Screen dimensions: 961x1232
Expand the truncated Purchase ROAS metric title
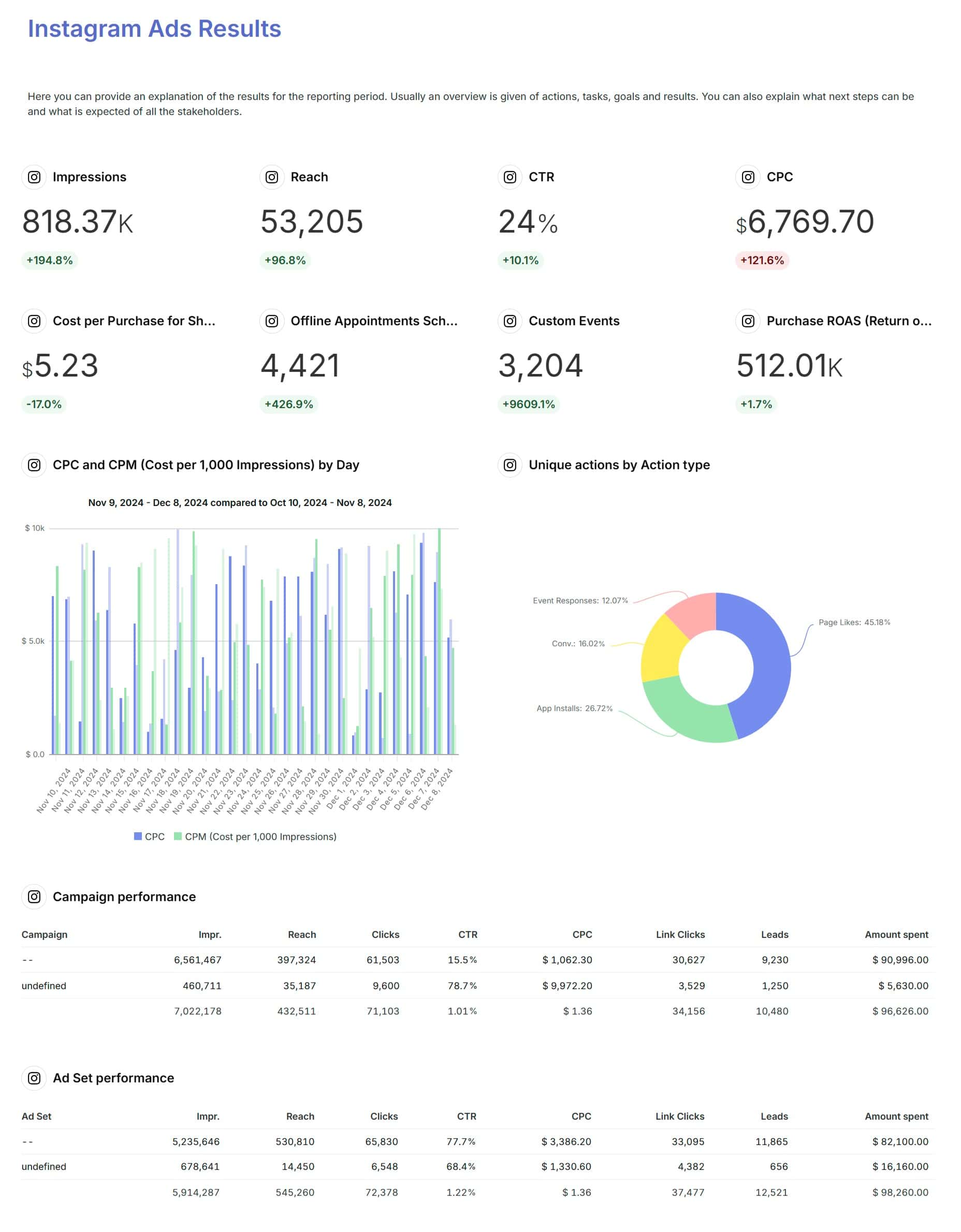pos(848,321)
